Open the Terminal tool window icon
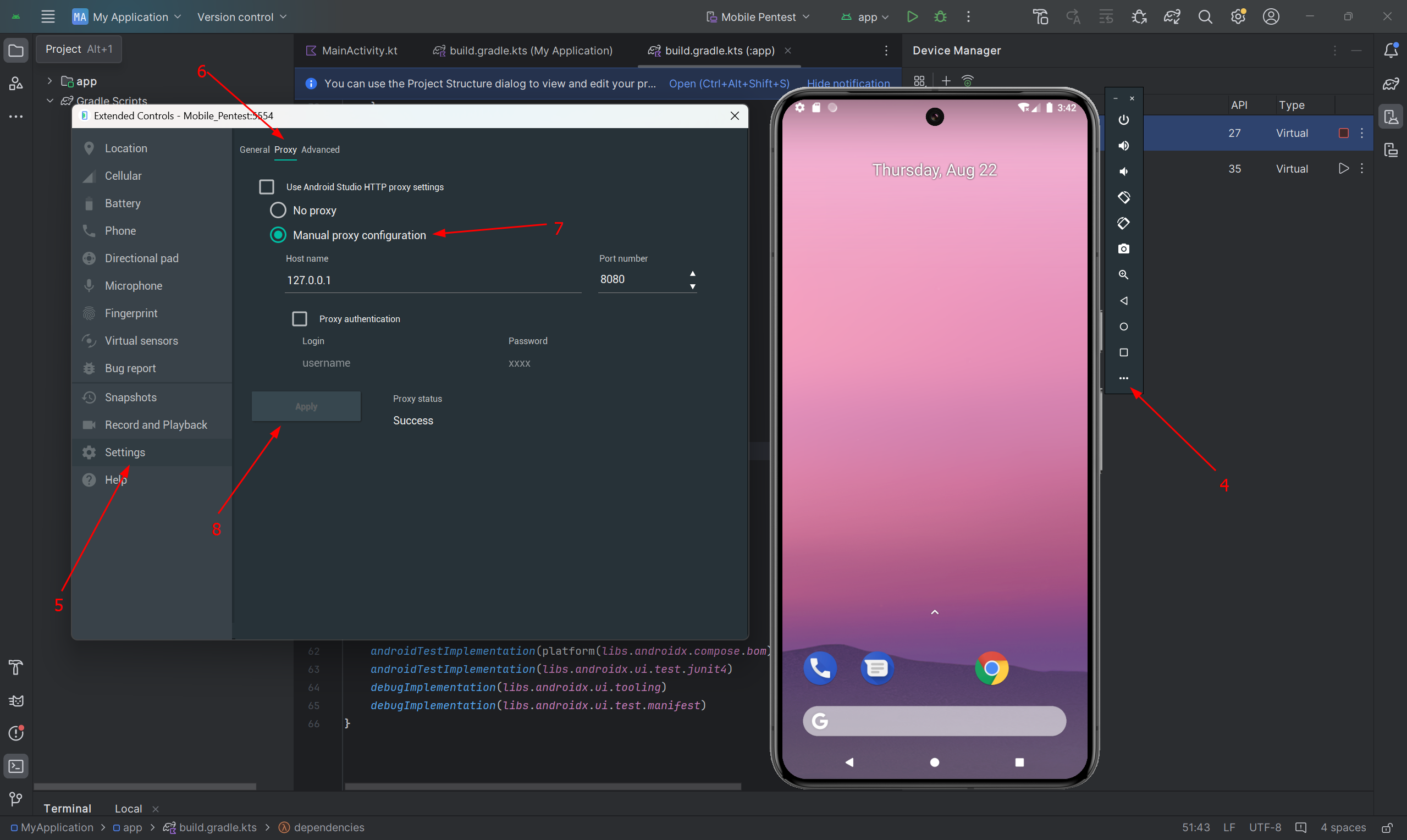Viewport: 1407px width, 840px height. click(16, 766)
